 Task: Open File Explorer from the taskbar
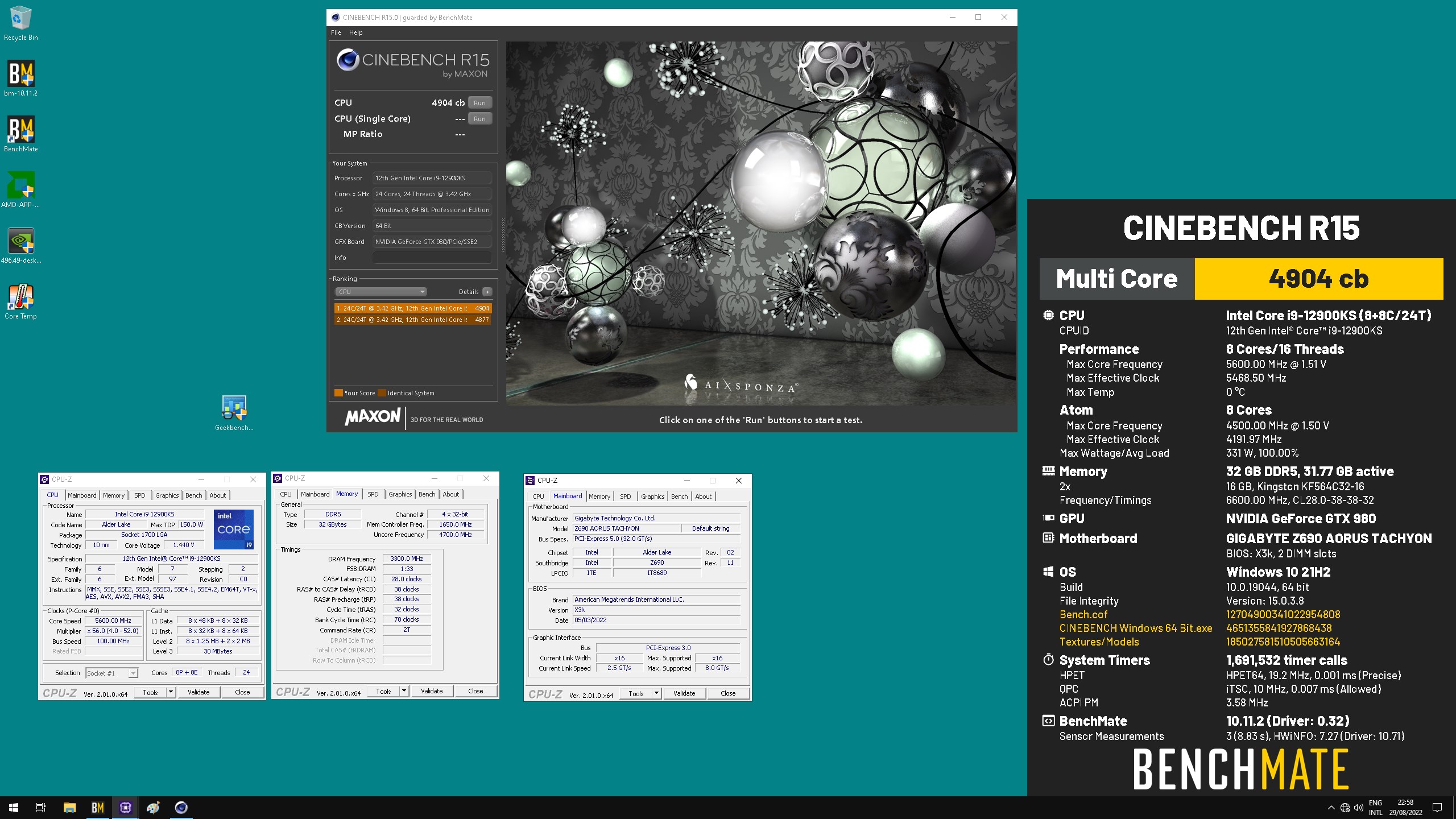[x=69, y=808]
